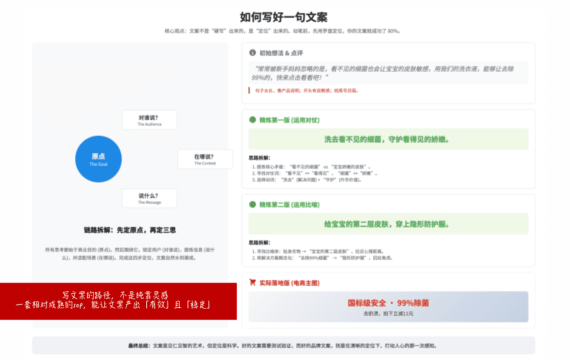This screenshot has width=570, height=360.
Task: Select the blue 原点 The Goal circle
Action: 98,159
